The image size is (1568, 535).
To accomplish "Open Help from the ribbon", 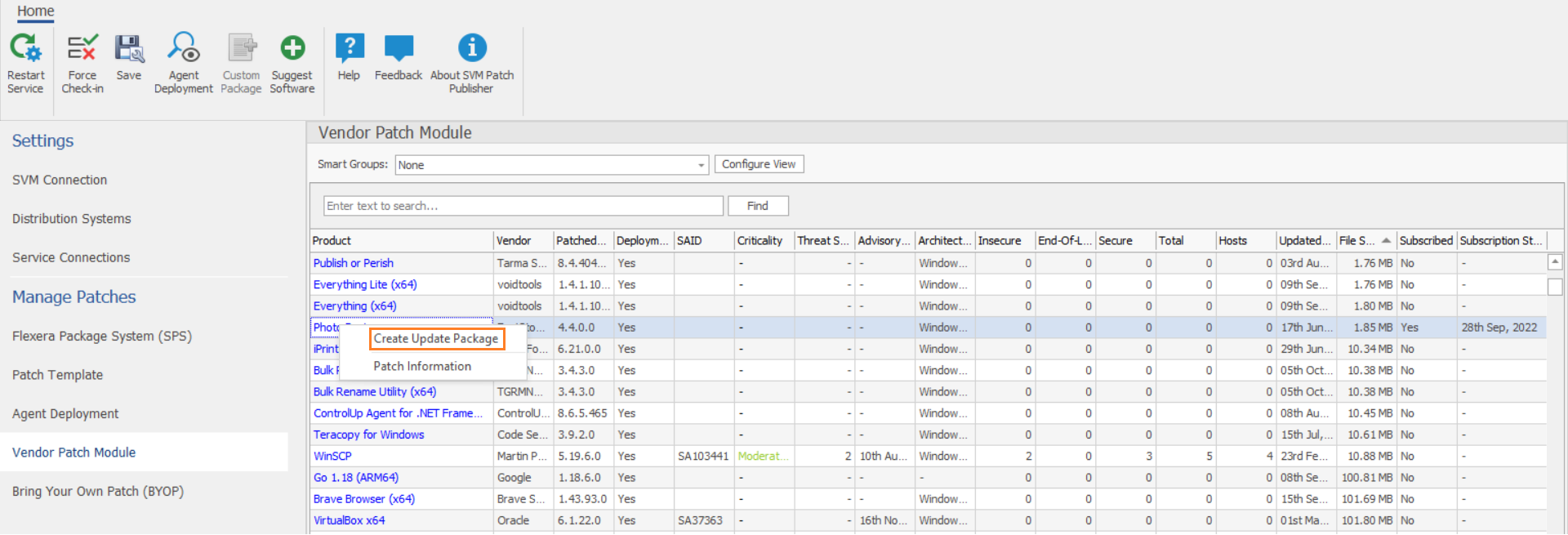I will coord(349,48).
